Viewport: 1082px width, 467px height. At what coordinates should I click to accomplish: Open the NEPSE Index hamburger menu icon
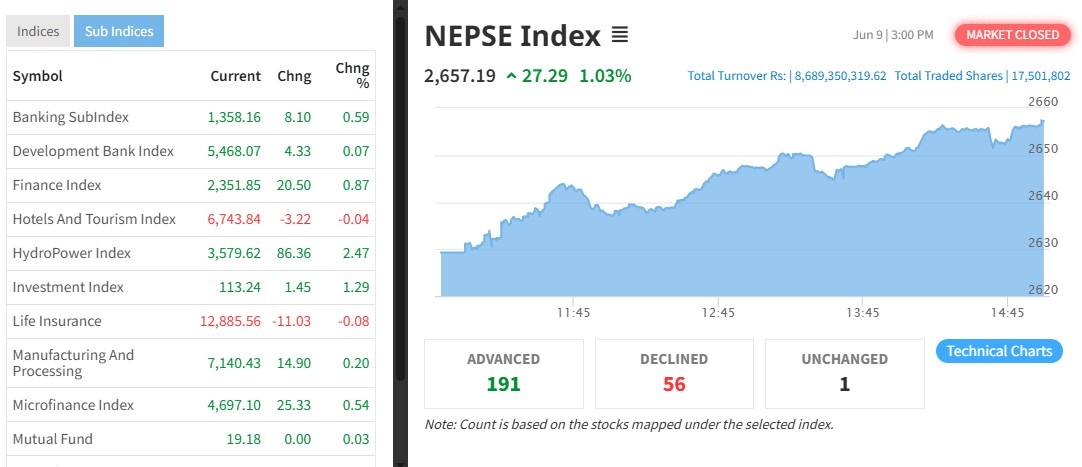620,36
